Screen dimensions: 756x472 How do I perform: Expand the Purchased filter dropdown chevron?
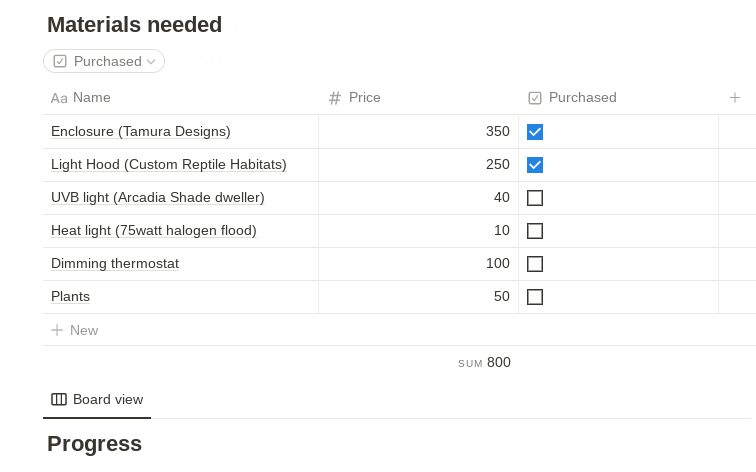pos(151,62)
